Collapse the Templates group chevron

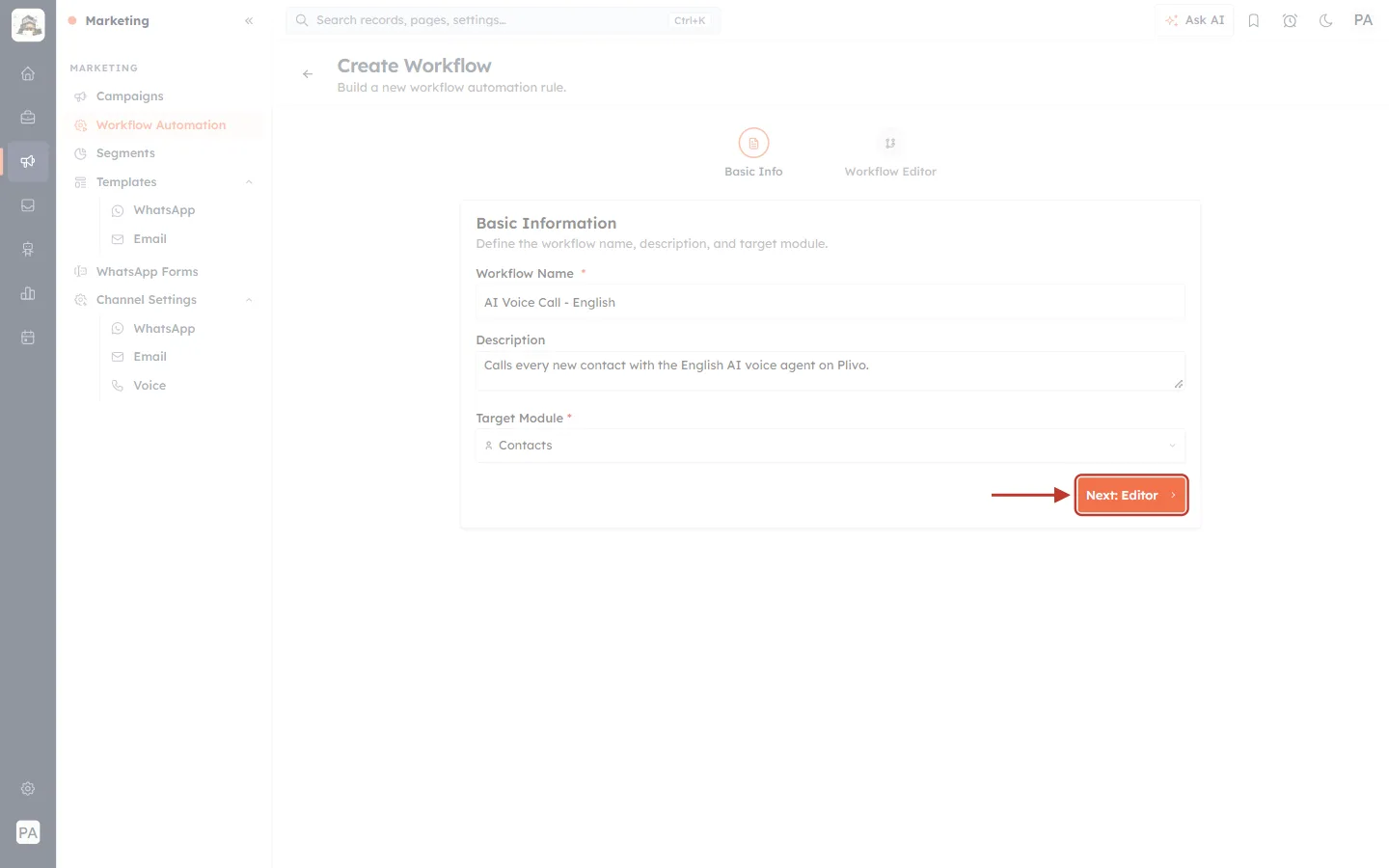pyautogui.click(x=249, y=182)
